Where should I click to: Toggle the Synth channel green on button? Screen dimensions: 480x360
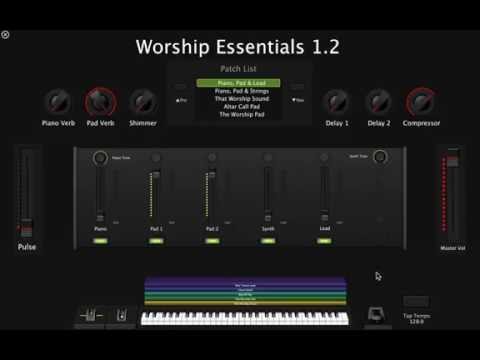(x=268, y=241)
